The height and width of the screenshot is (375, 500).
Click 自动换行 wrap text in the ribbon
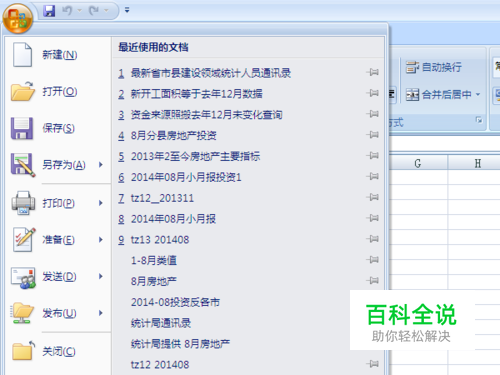click(434, 67)
